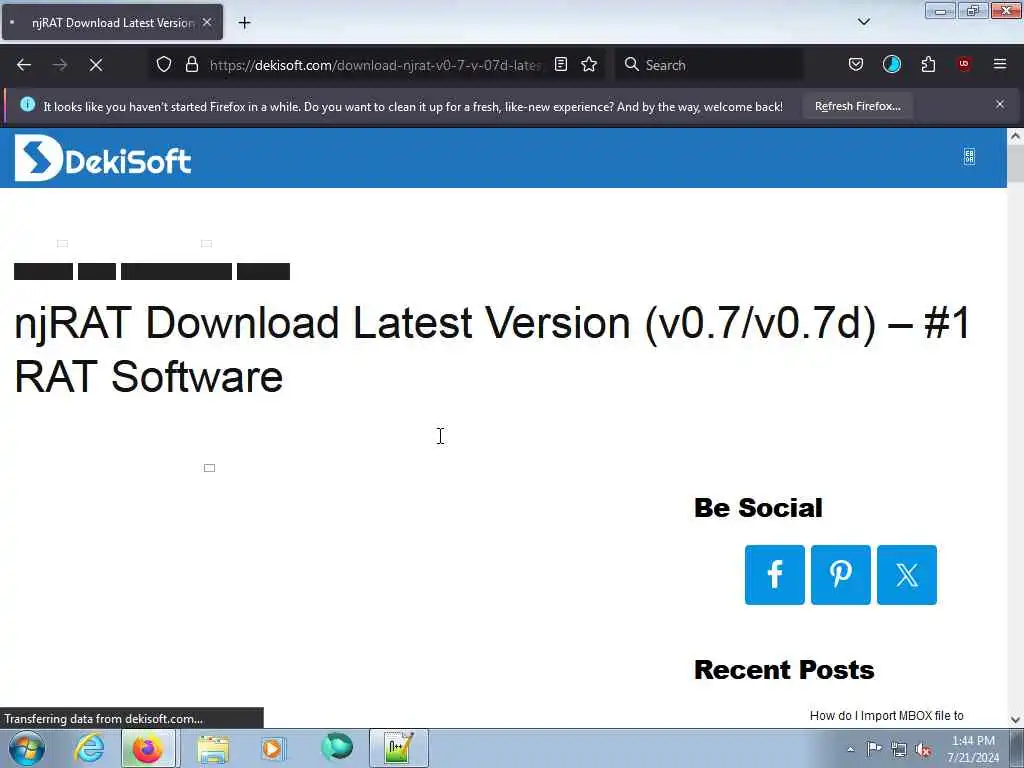Bookmark this page with the star
1024x768 pixels.
click(x=589, y=65)
